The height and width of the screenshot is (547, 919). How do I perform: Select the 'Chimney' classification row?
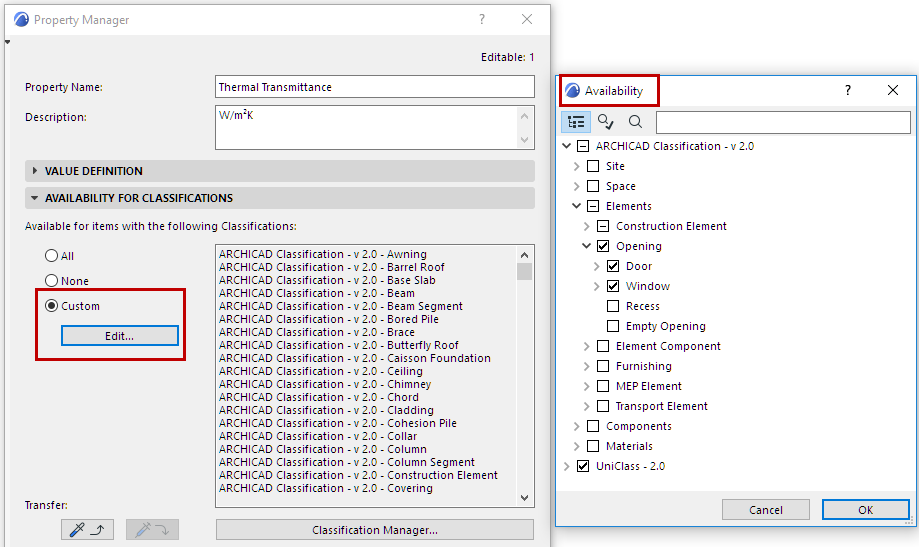325,384
